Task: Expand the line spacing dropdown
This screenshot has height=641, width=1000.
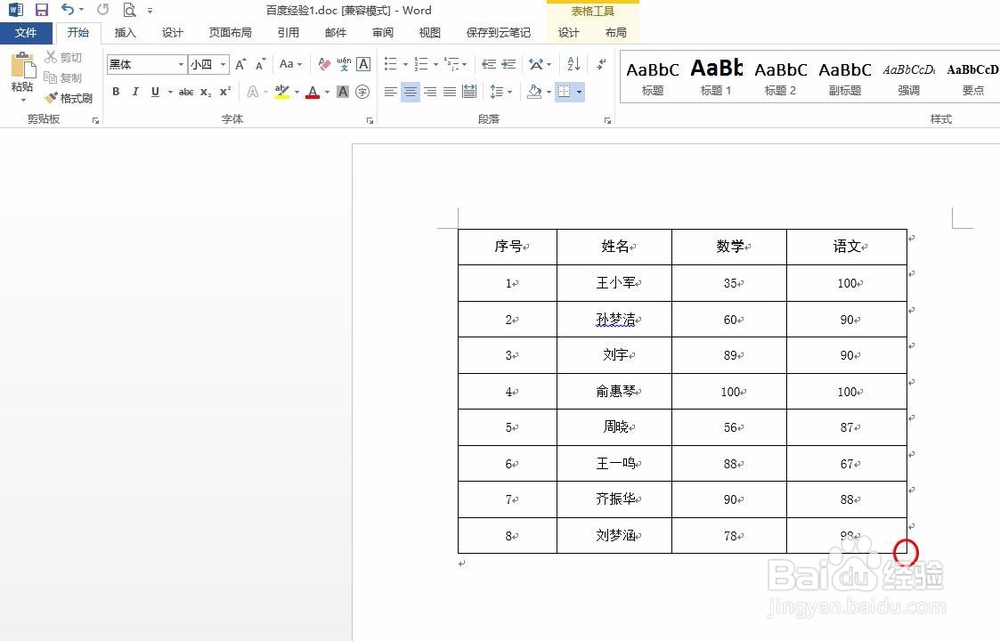Action: (x=508, y=91)
